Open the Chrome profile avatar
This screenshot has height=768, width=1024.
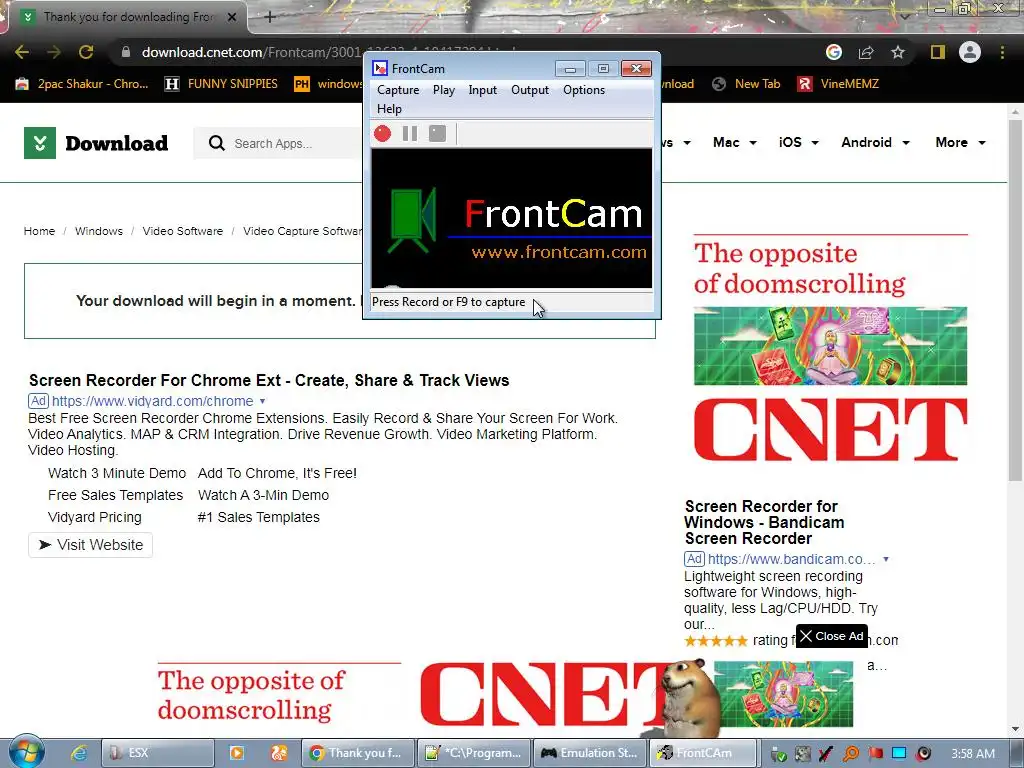970,52
